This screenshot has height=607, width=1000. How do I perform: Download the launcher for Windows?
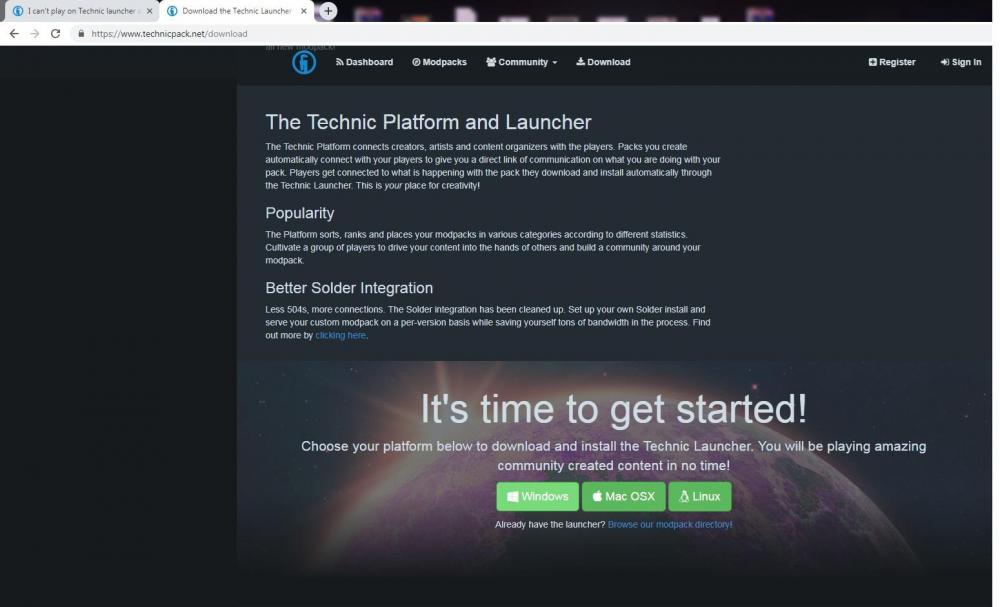tap(538, 496)
